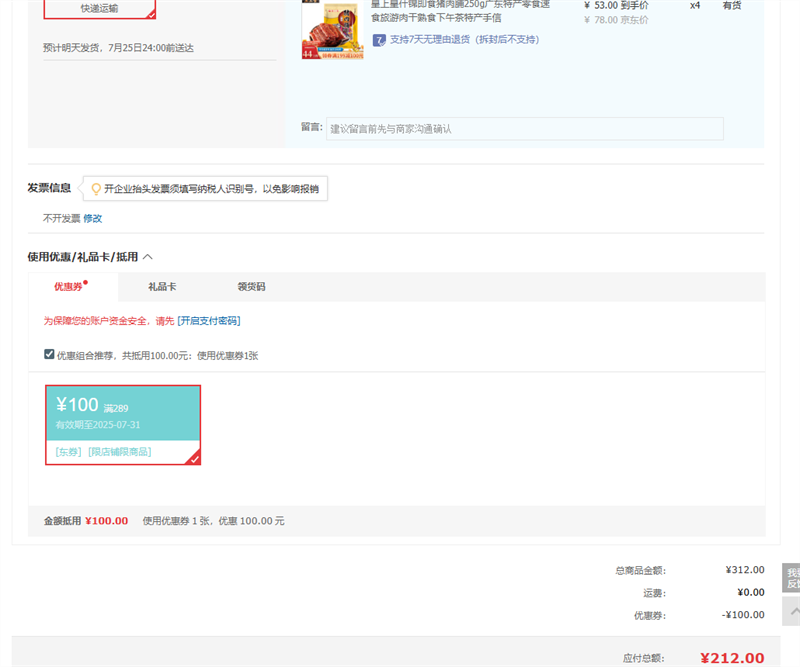Click the 开启支付密码 link

click(209, 321)
